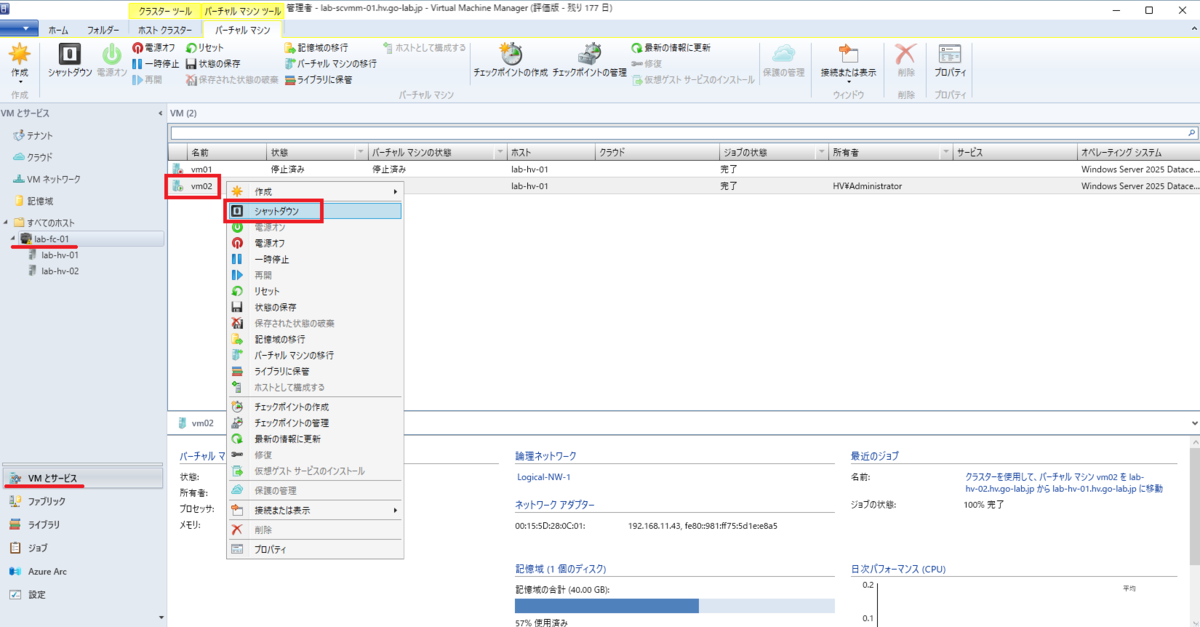Select vm01 row in VM list
The height and width of the screenshot is (627, 1200).
pyautogui.click(x=684, y=170)
